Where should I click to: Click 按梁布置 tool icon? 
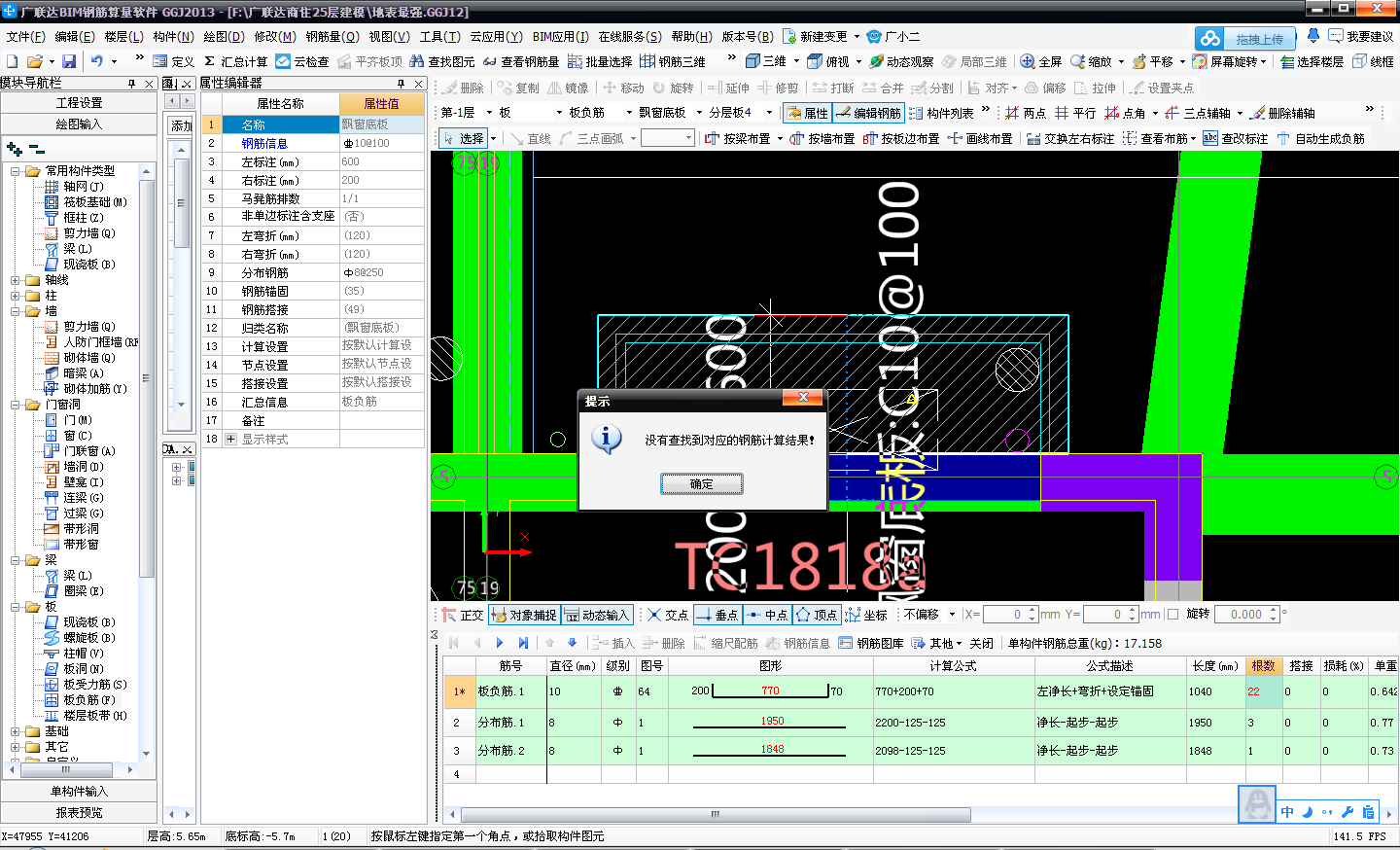click(x=712, y=138)
